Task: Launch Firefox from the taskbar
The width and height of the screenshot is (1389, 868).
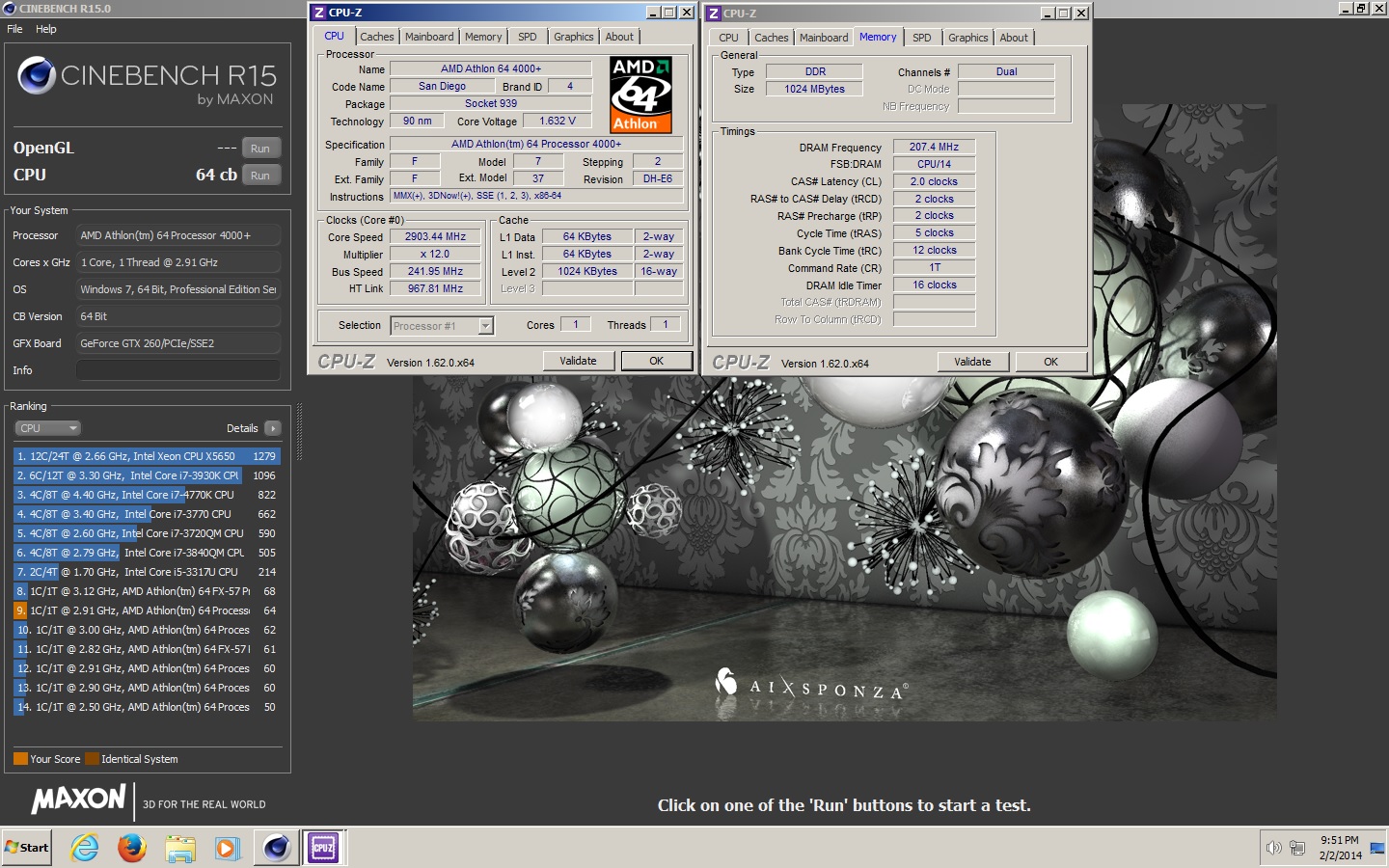Action: pyautogui.click(x=132, y=848)
